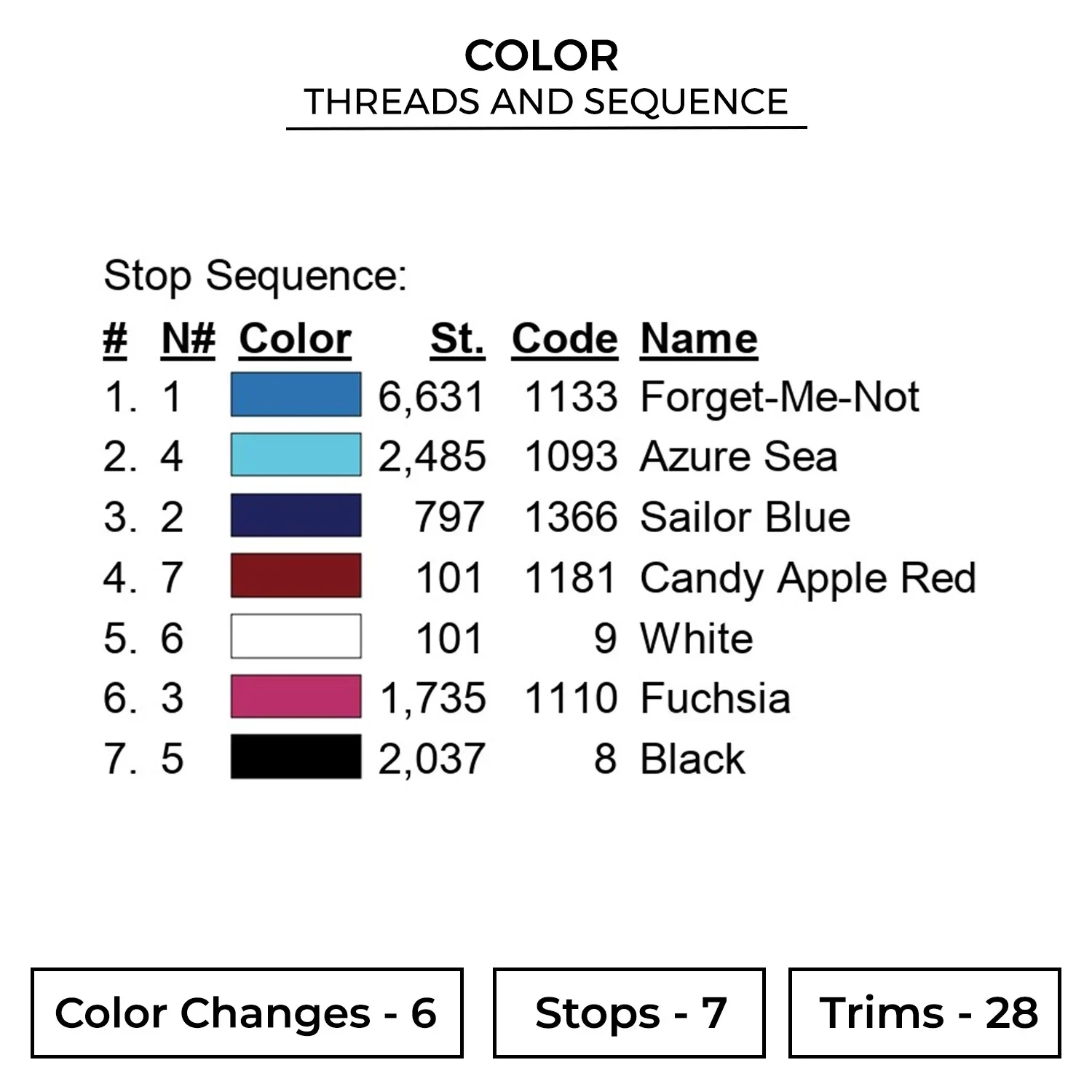Click the Sailor Blue navy swatch
Viewport: 1092px width, 1092px height.
pyautogui.click(x=296, y=515)
